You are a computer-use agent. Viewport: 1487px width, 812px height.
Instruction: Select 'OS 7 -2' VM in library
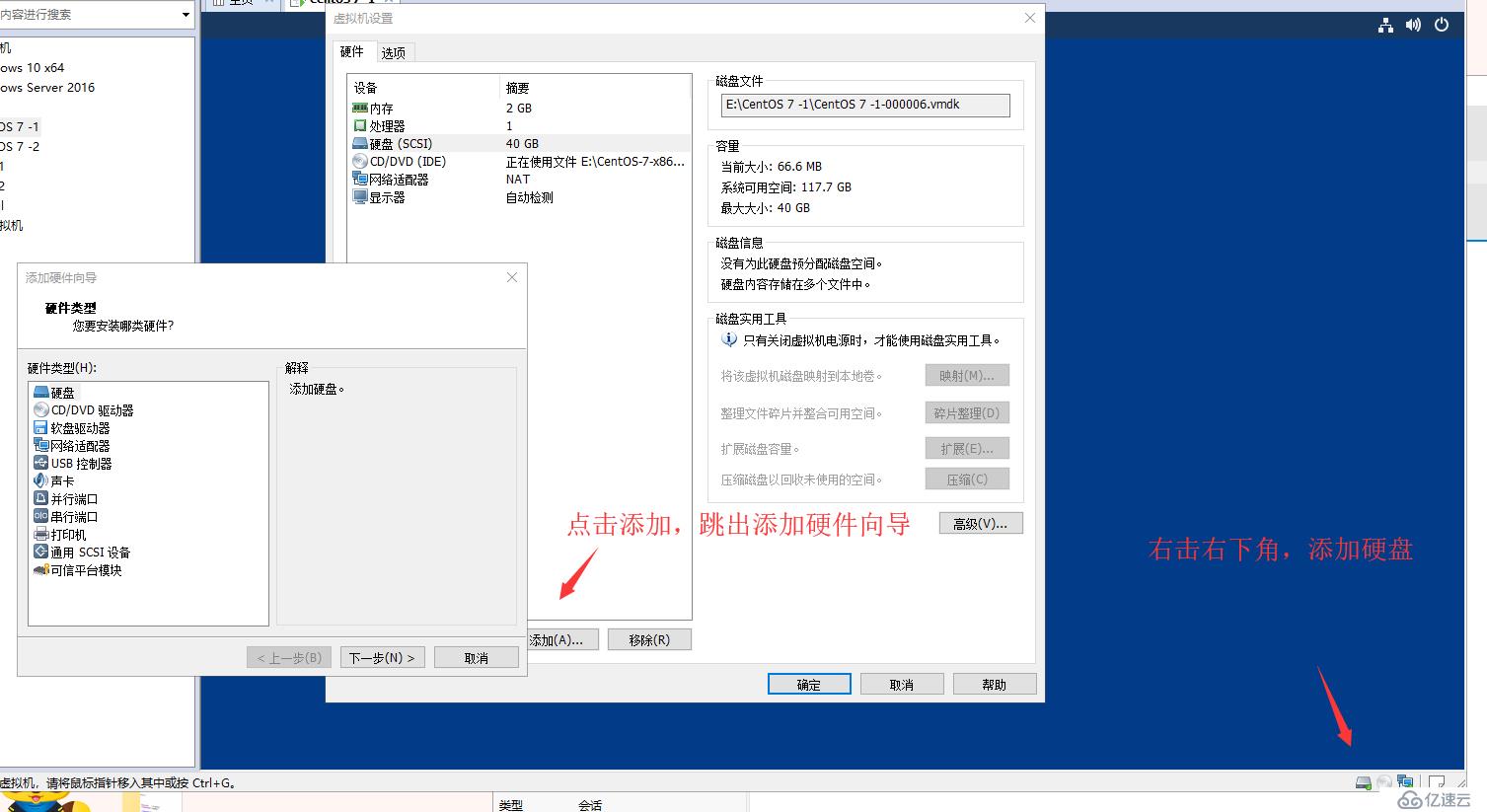point(20,147)
